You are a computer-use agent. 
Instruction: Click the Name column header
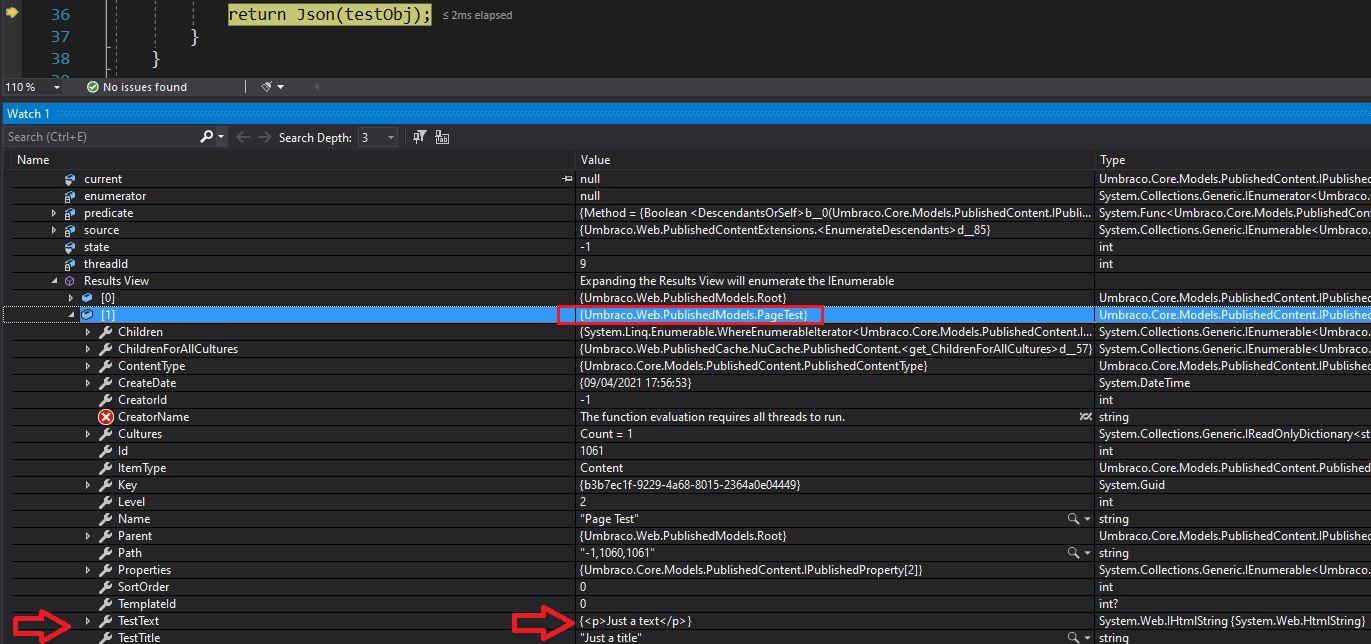point(33,160)
